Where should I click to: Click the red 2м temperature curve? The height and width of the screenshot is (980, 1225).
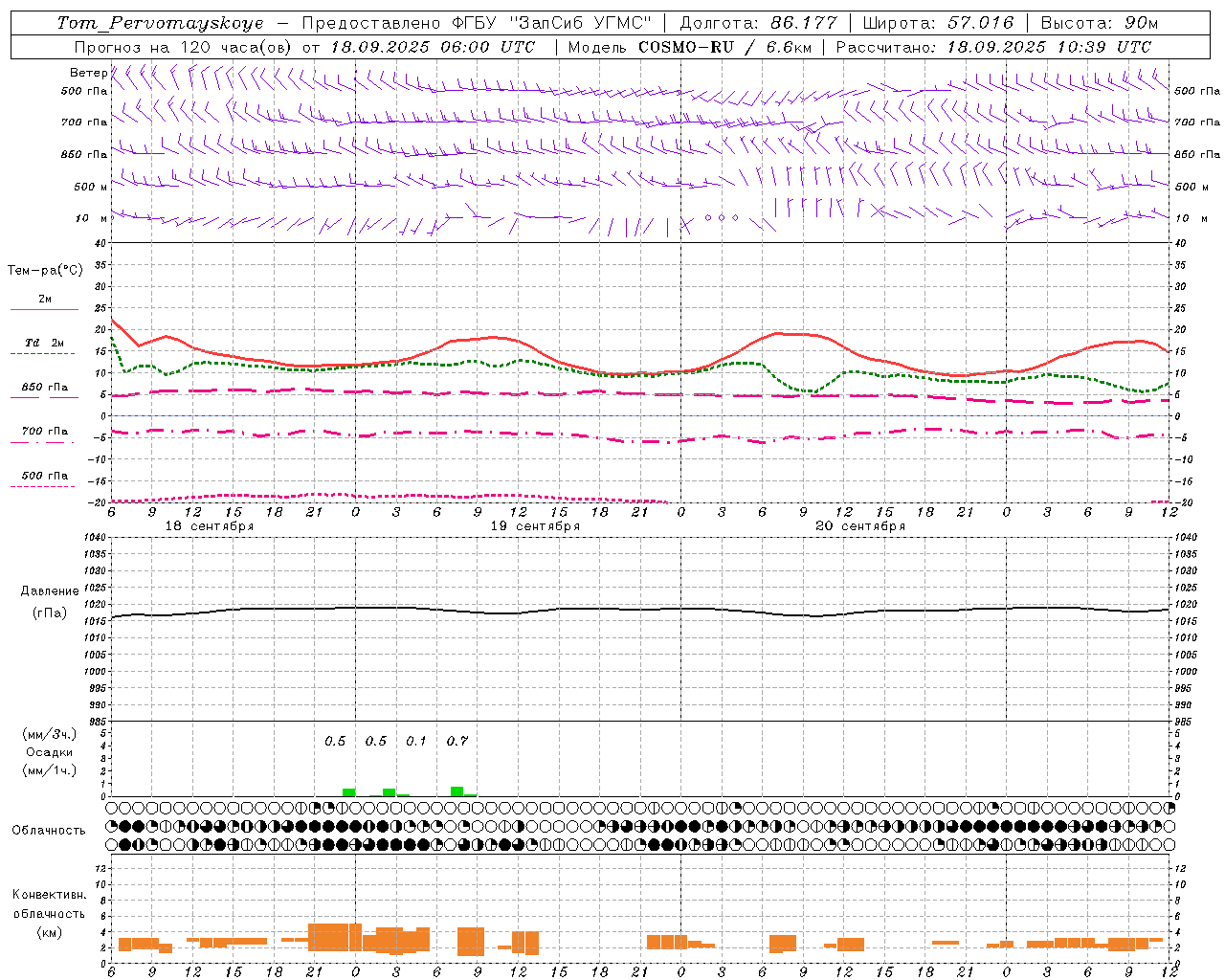point(641,371)
